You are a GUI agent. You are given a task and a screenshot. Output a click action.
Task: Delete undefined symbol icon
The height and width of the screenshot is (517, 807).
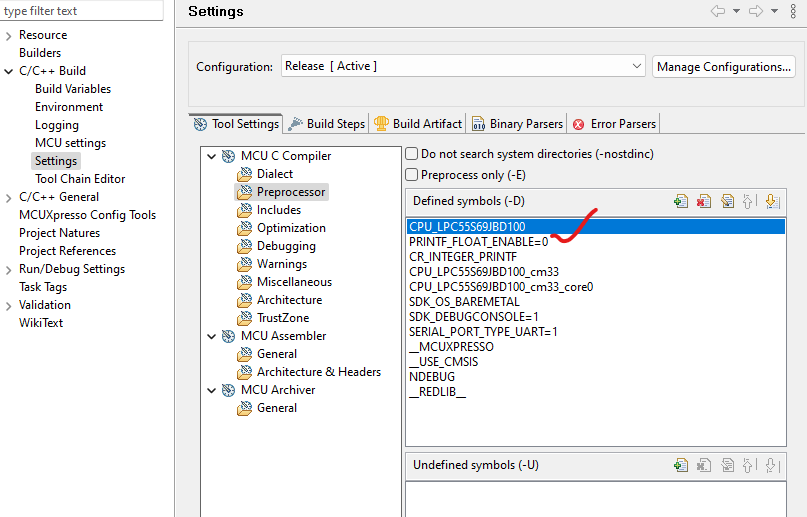tap(704, 465)
